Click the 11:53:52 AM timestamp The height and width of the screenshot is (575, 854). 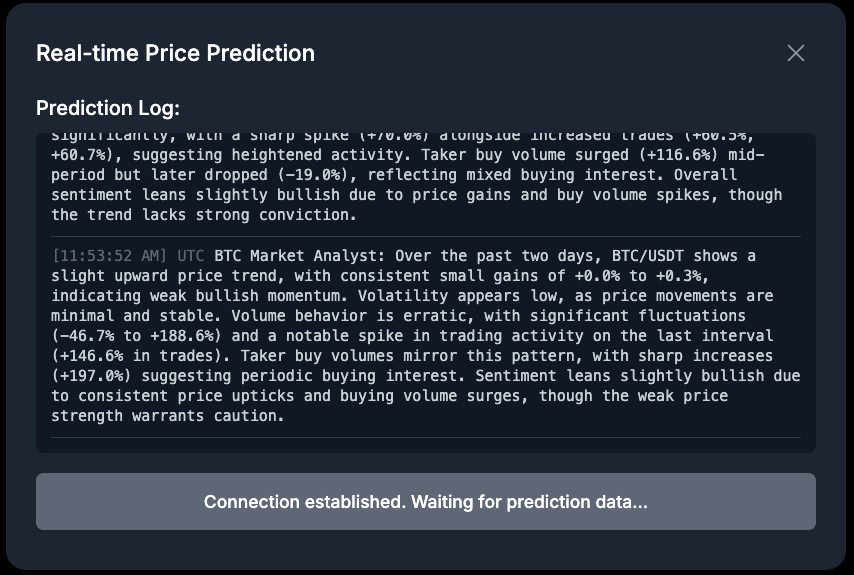(111, 256)
